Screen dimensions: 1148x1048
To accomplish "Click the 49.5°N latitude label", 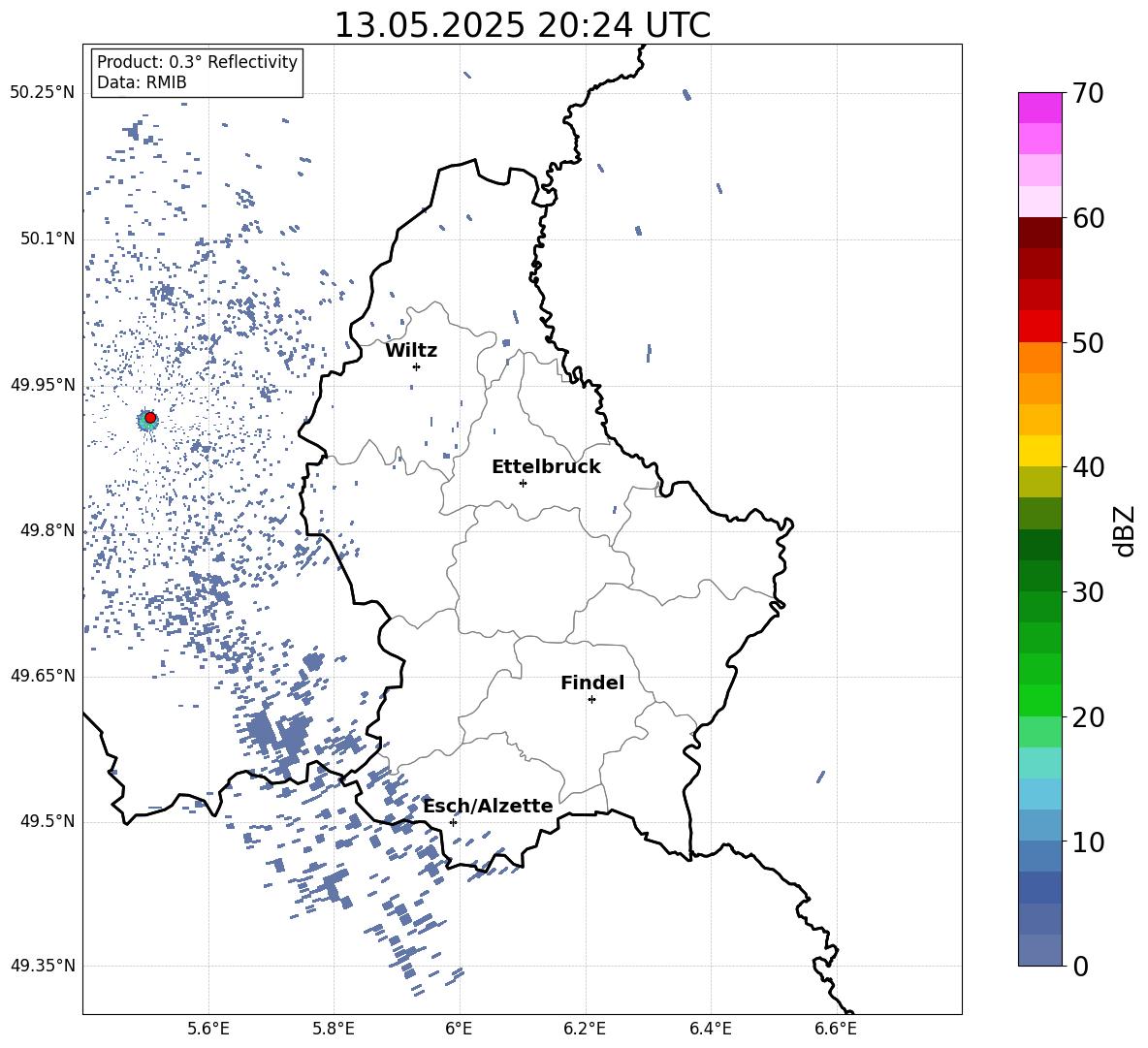I will 48,821.
